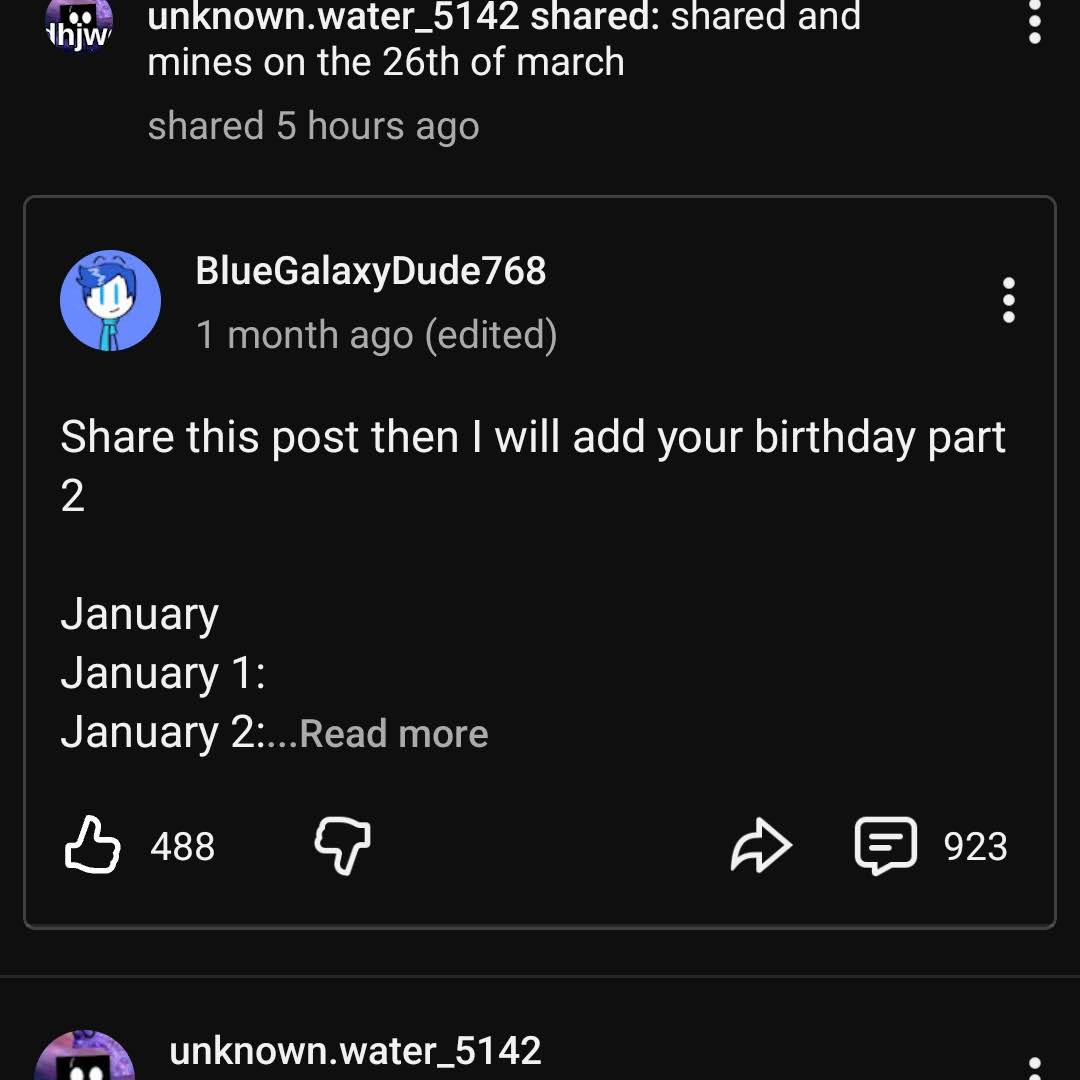Select the 'January 1:' line in the post

(163, 673)
